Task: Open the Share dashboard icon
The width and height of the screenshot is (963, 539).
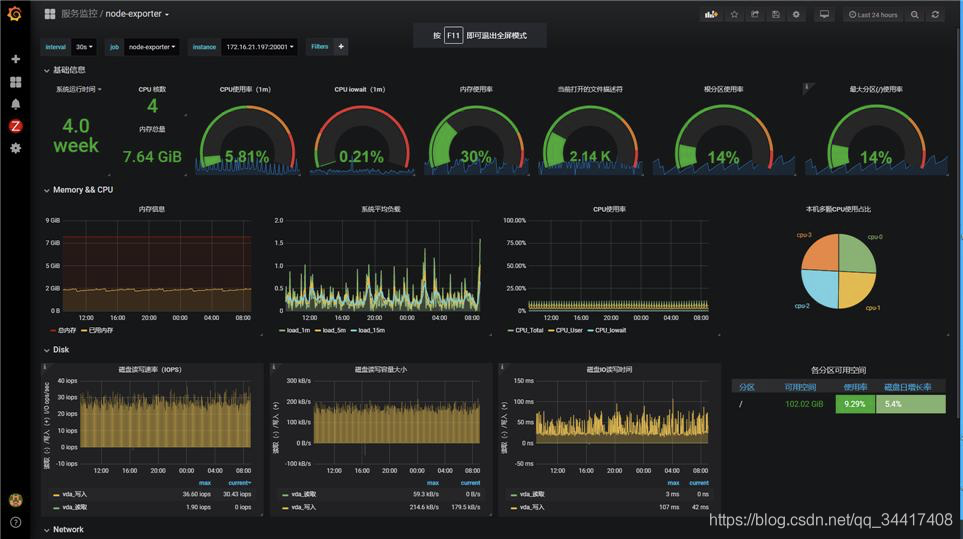Action: pyautogui.click(x=755, y=14)
